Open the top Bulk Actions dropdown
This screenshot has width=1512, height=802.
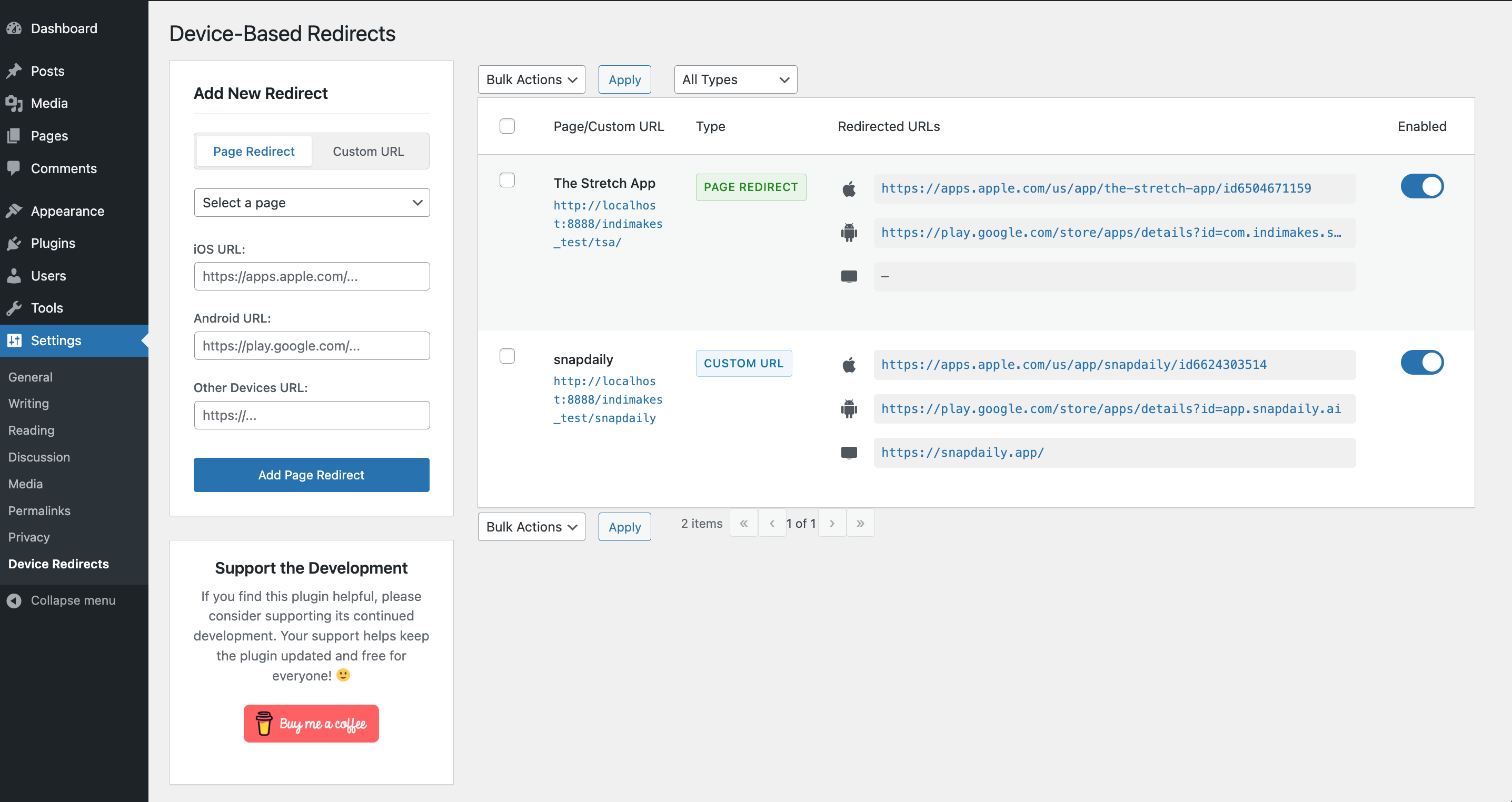[531, 79]
